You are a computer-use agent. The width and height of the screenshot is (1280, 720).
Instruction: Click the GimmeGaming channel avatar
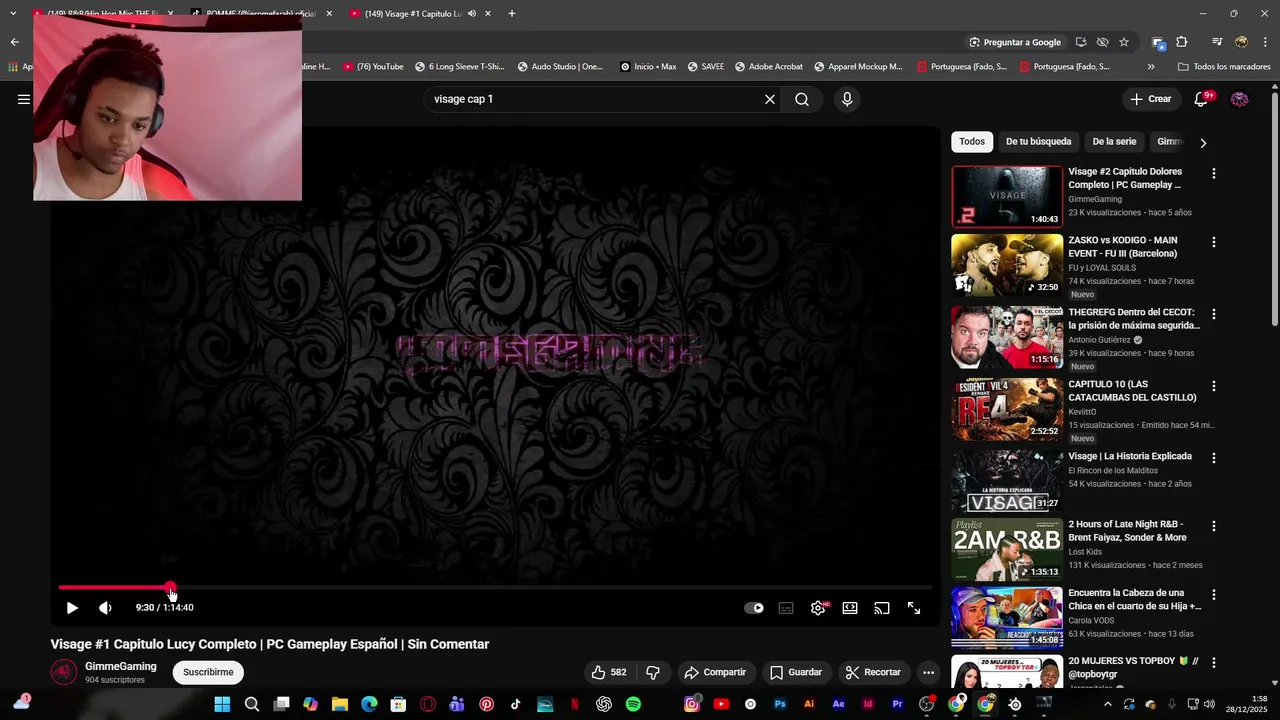(x=64, y=672)
